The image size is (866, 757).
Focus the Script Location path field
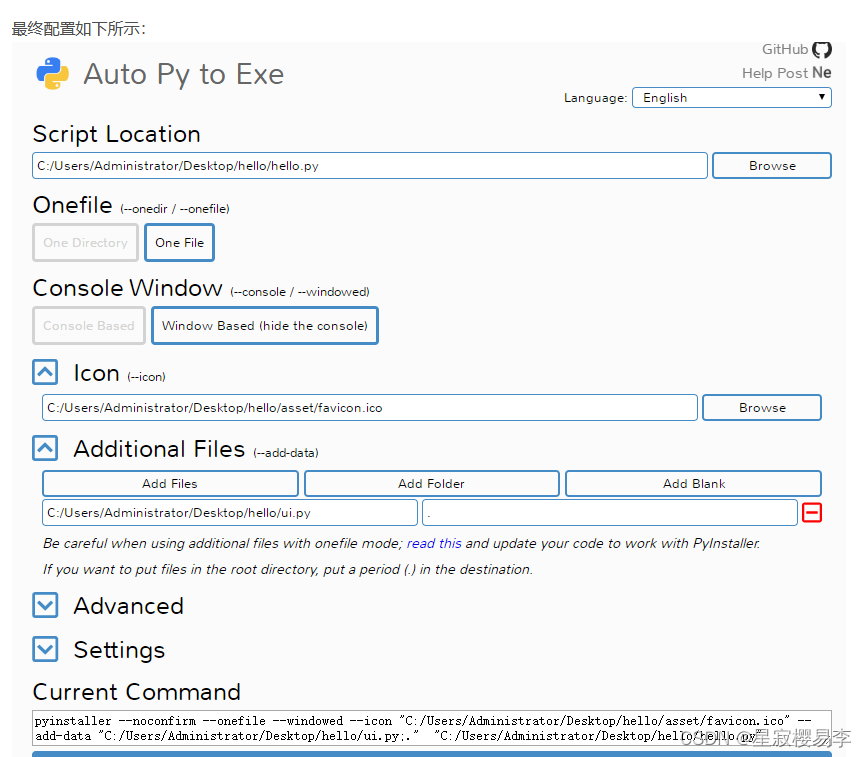[x=370, y=166]
